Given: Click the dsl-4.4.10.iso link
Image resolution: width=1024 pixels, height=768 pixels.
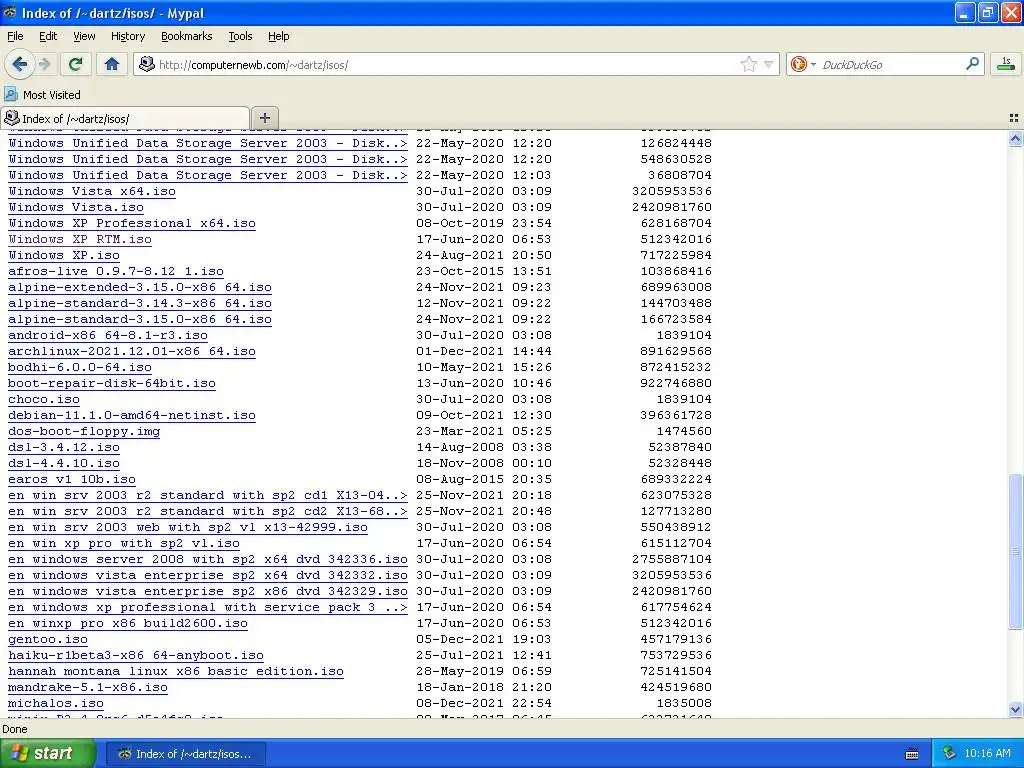Looking at the screenshot, I should (x=64, y=463).
